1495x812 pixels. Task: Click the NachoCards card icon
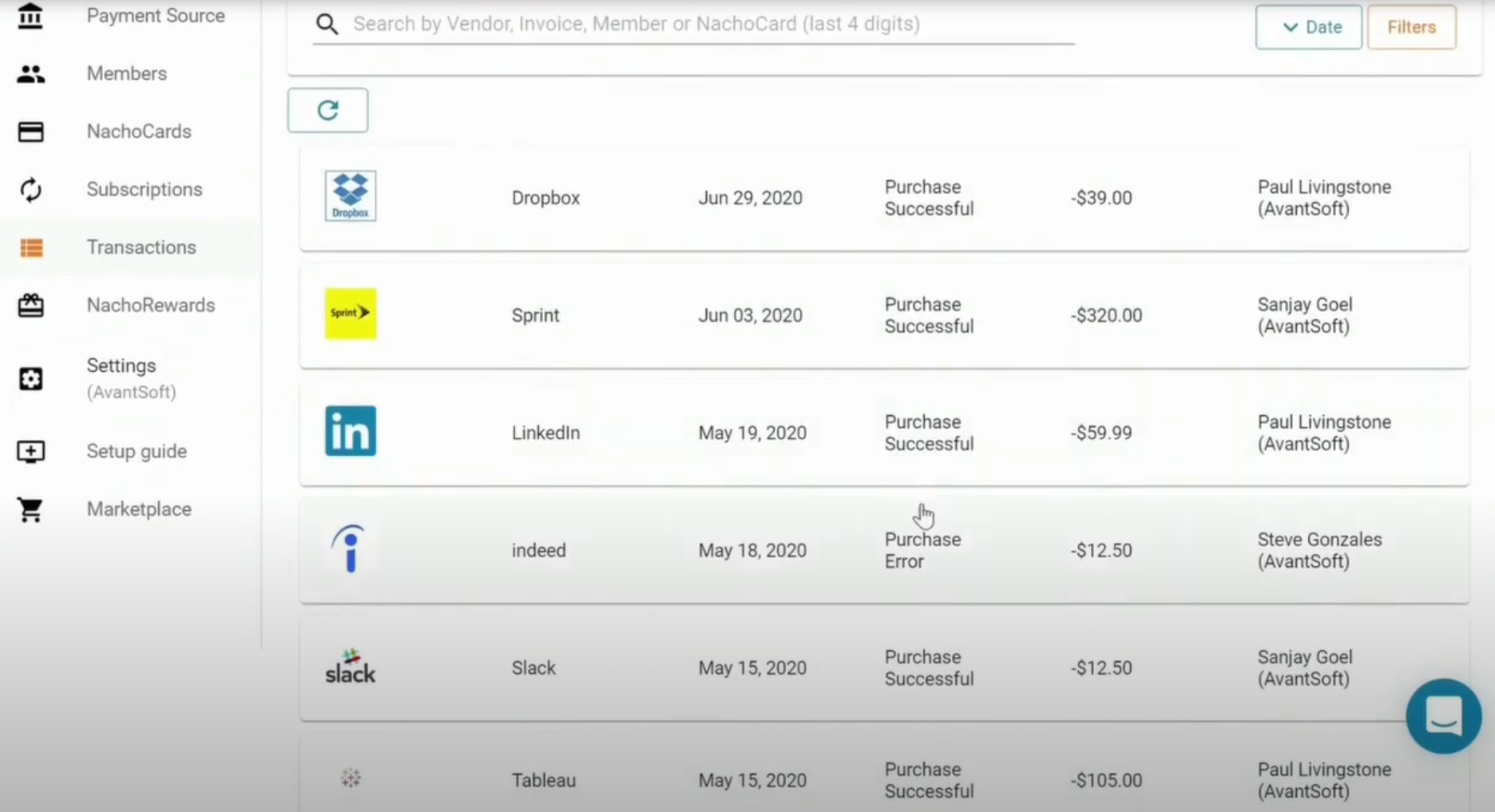coord(31,132)
